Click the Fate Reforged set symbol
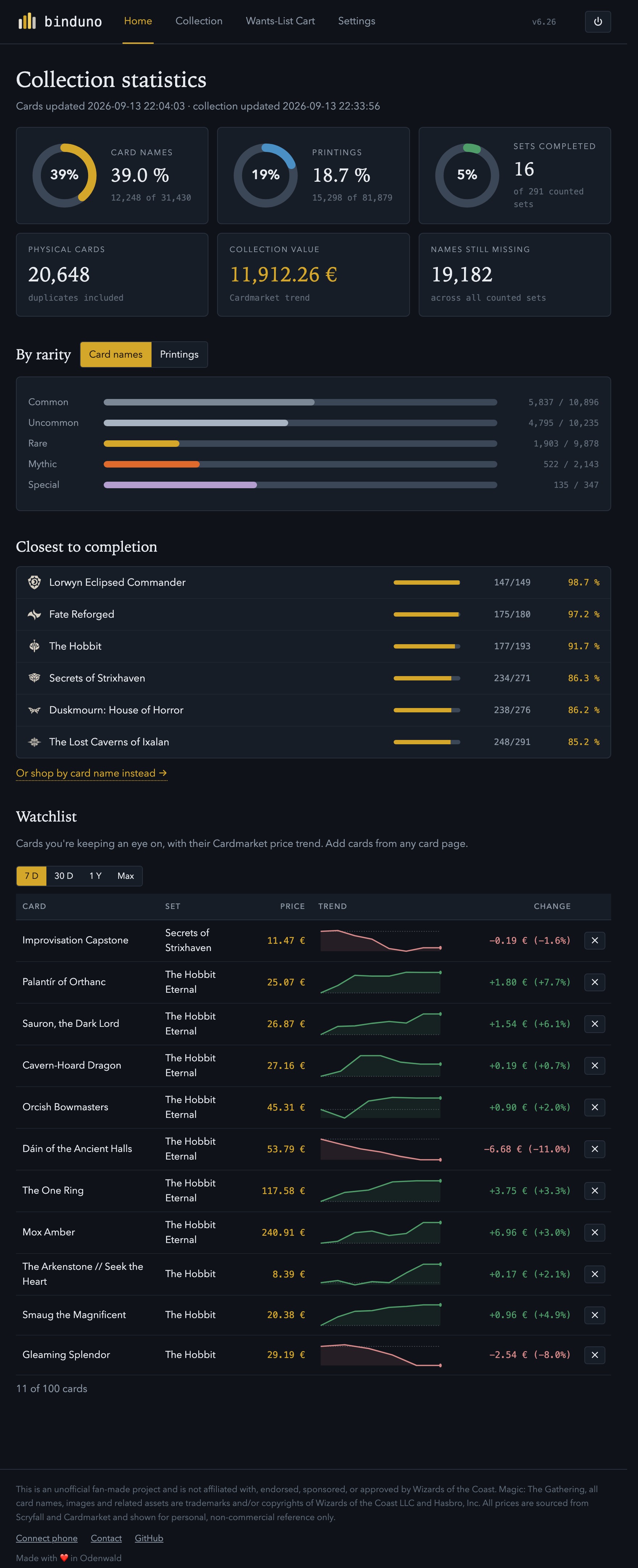The height and width of the screenshot is (1568, 638). click(35, 614)
